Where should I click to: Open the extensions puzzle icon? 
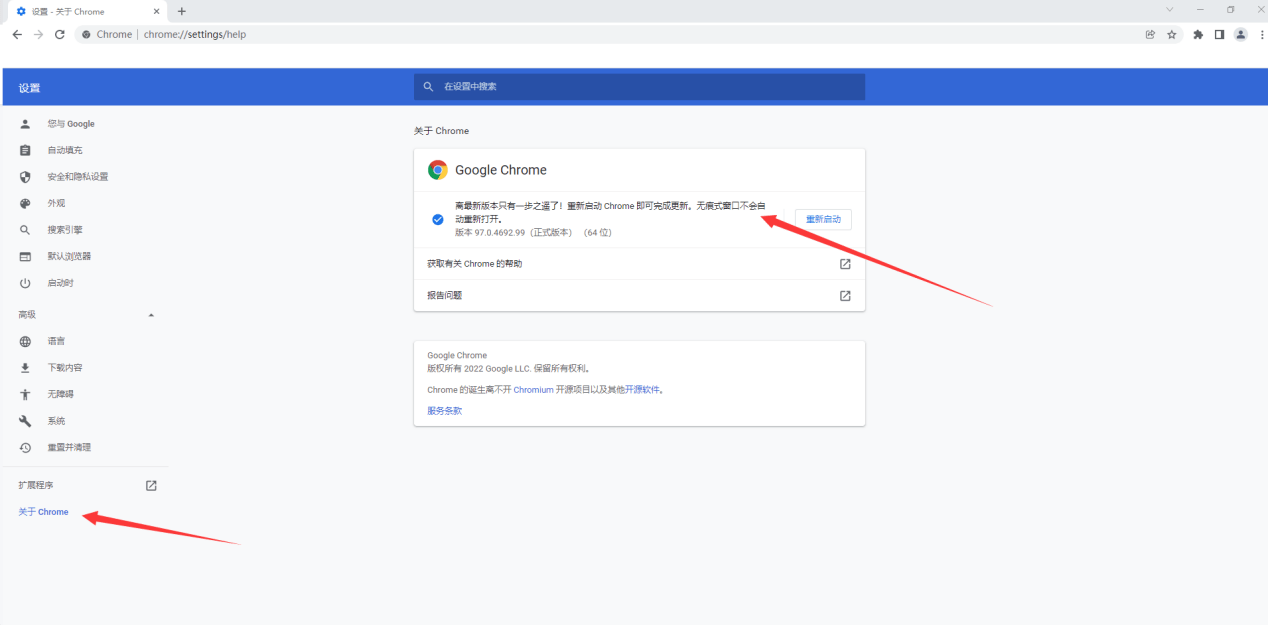(1198, 34)
